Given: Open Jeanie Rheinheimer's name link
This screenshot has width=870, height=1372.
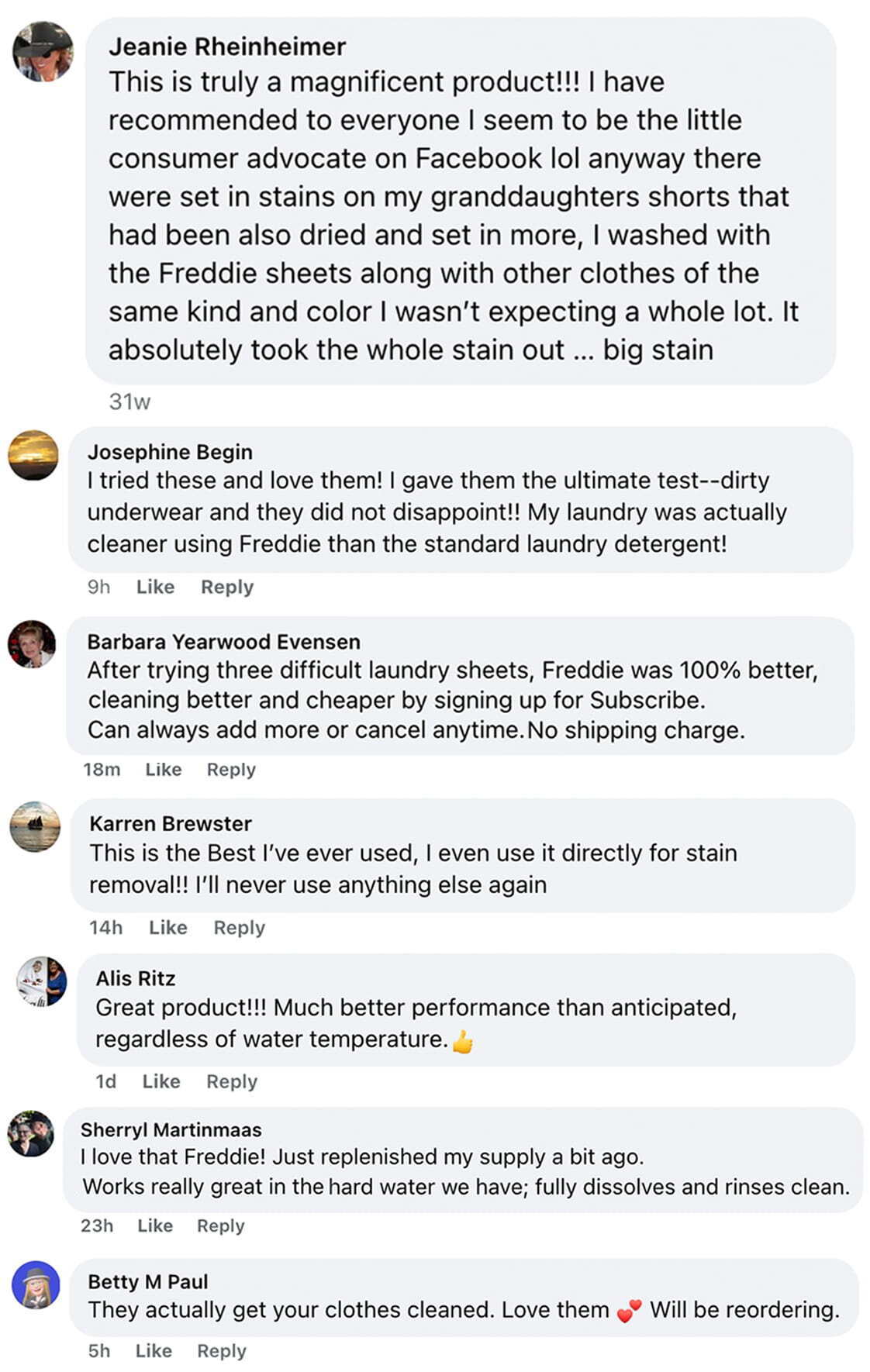Looking at the screenshot, I should pos(227,47).
